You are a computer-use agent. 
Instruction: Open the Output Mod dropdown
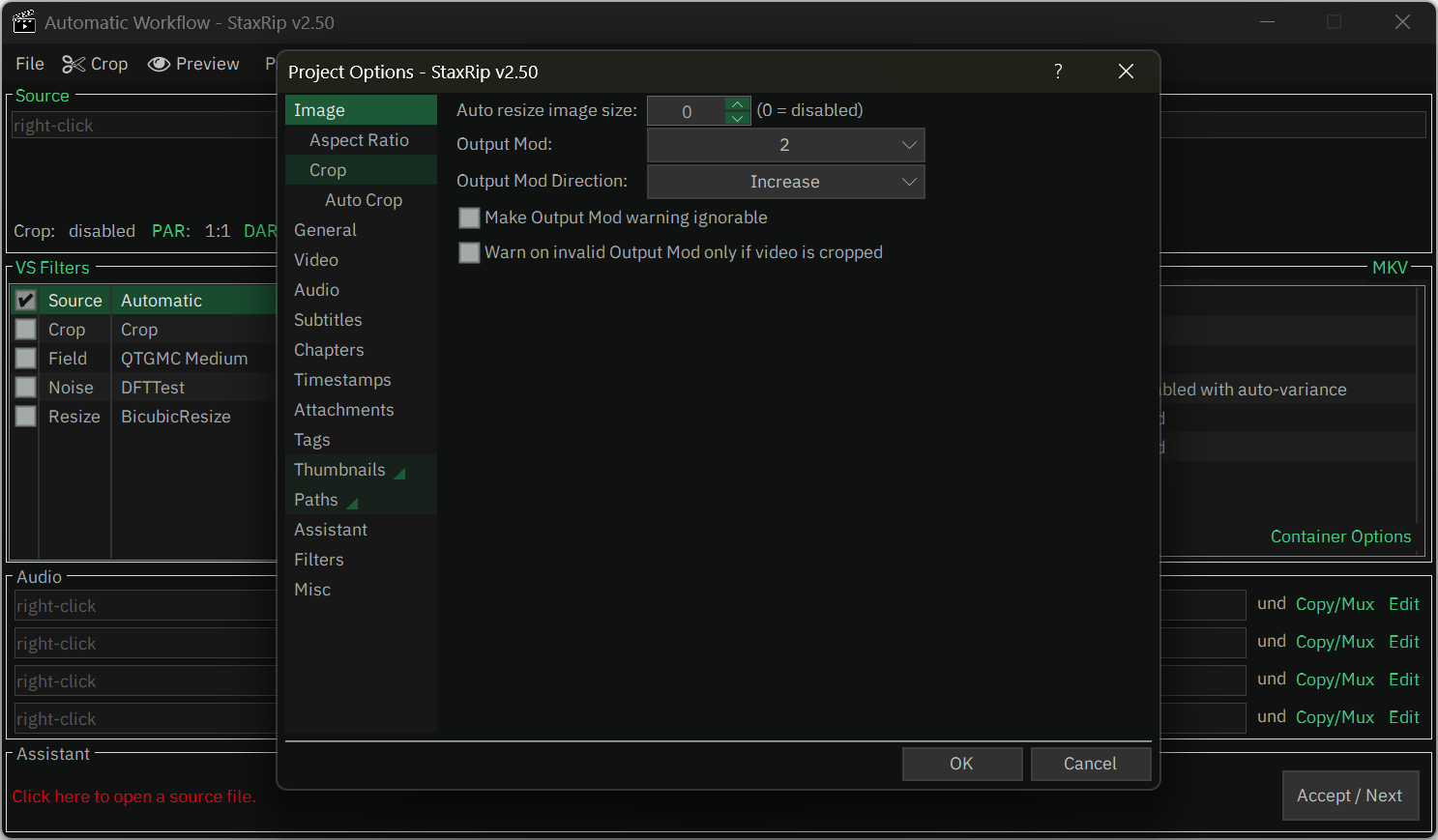tap(785, 145)
